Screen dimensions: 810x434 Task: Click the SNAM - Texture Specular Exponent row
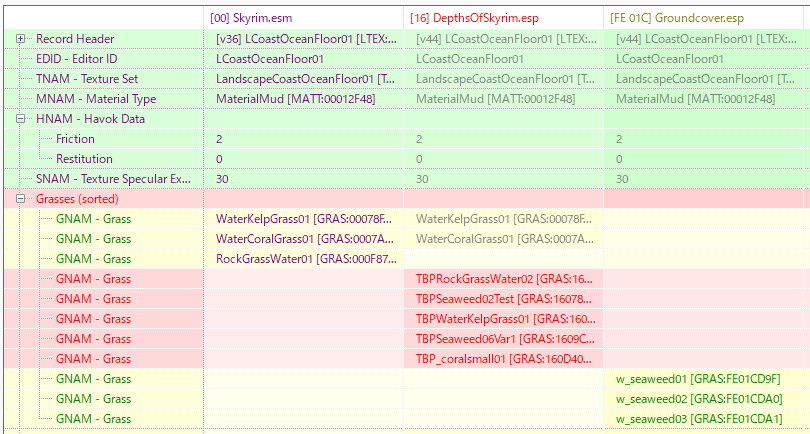coord(112,179)
